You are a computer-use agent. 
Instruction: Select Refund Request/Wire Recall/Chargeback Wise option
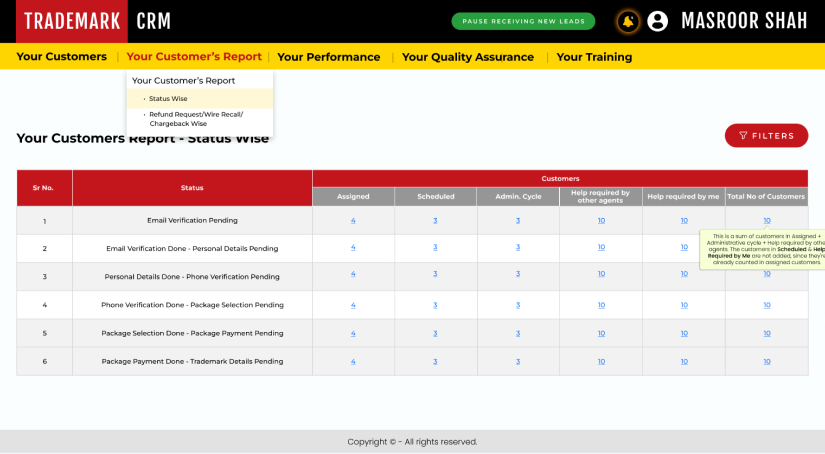point(195,119)
